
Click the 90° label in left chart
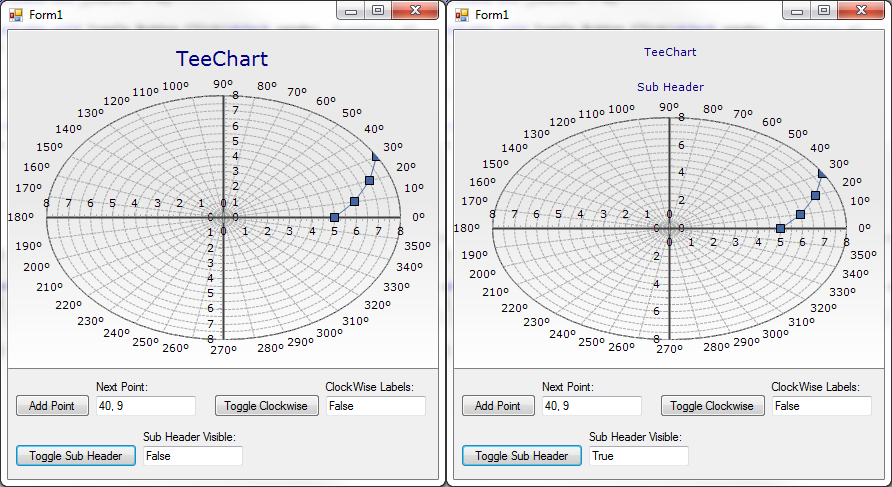[223, 84]
